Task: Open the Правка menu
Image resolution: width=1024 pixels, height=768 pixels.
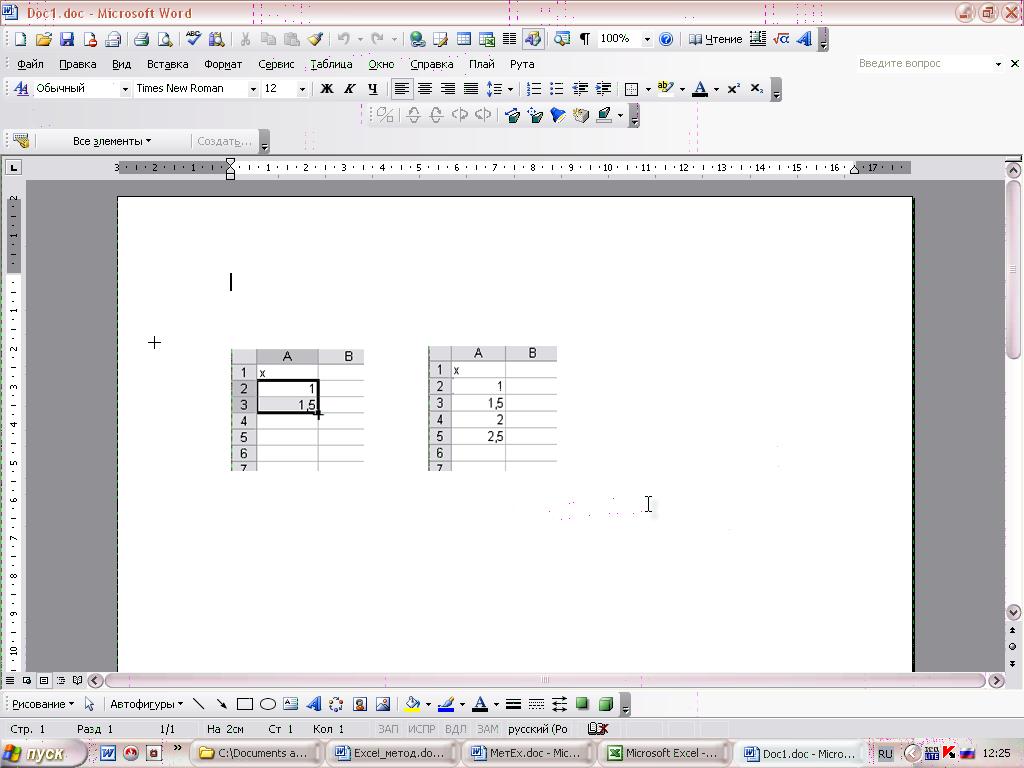Action: (78, 64)
